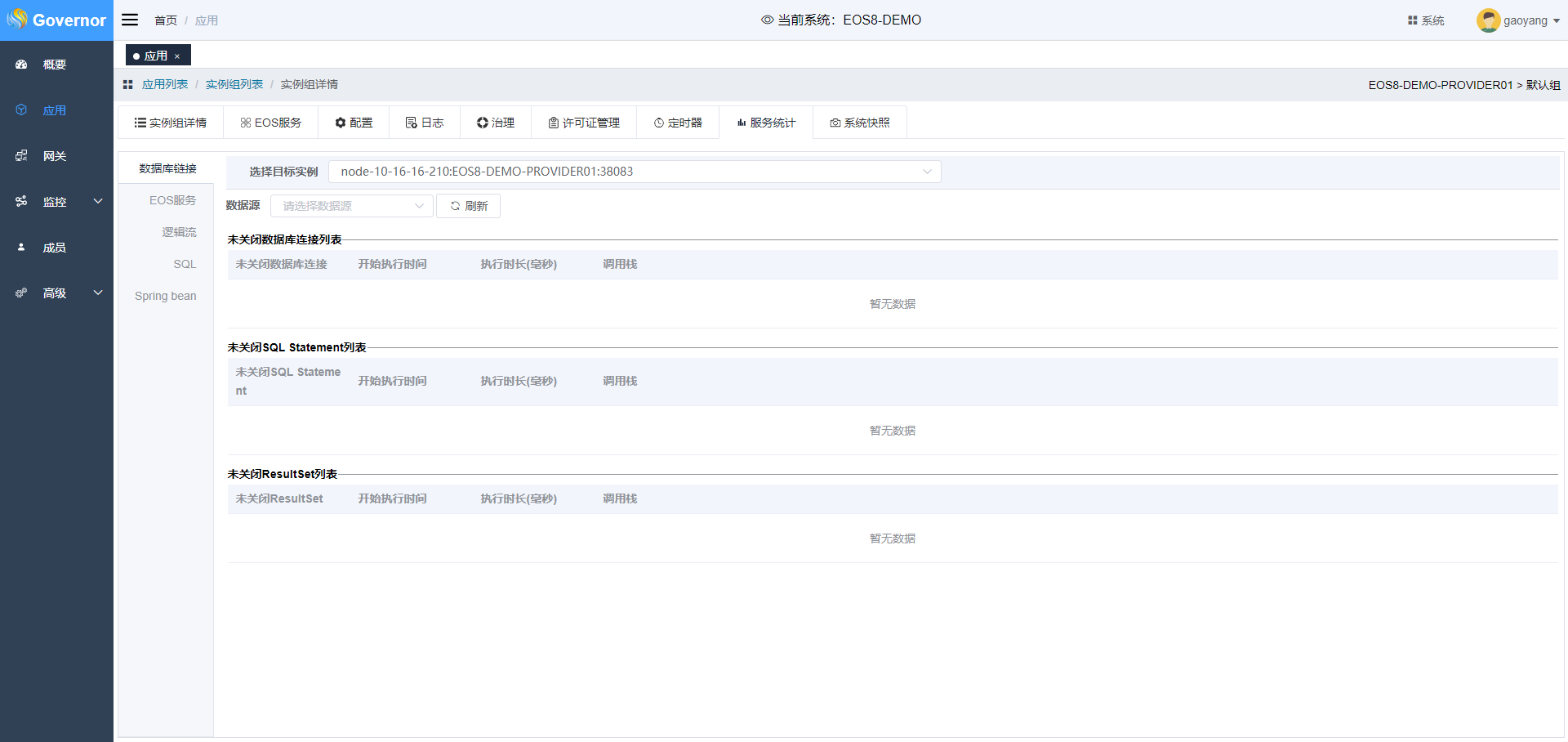Click the 刷新 refresh button

pos(469,206)
